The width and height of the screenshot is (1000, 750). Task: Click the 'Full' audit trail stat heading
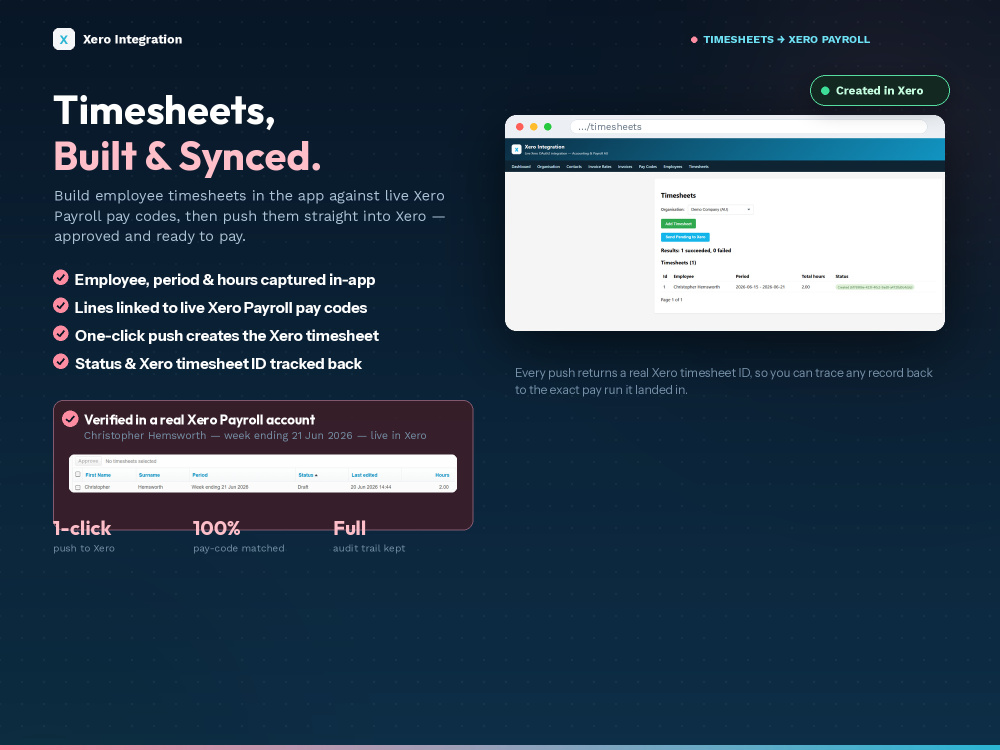pos(349,528)
